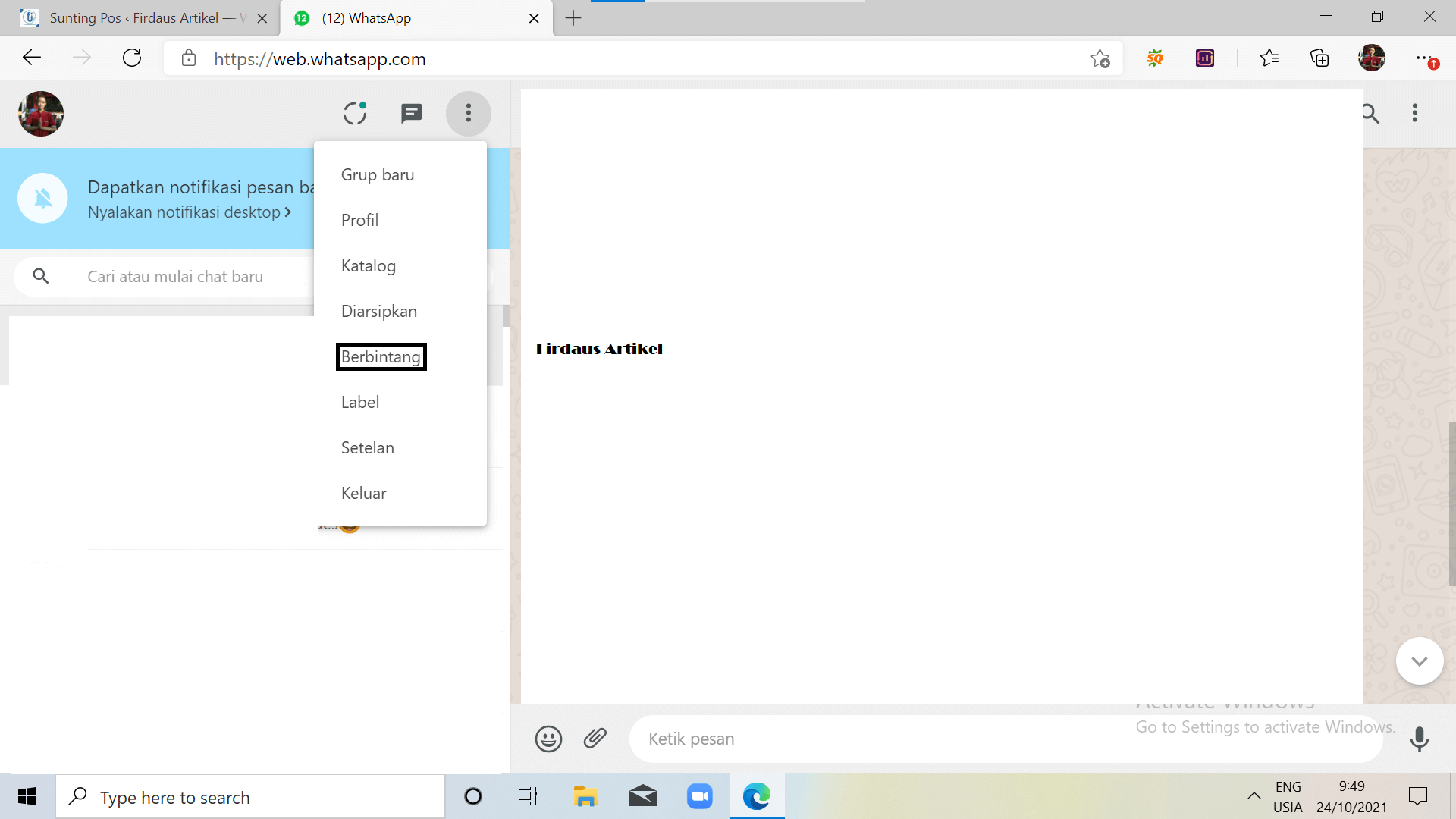Click the paperclip attach icon
This screenshot has width=1456, height=819.
(x=595, y=738)
